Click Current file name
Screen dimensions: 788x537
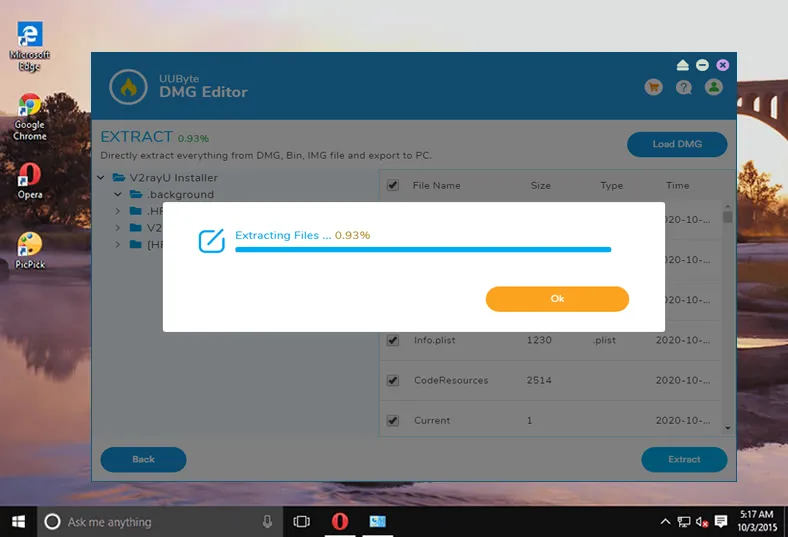coord(432,420)
